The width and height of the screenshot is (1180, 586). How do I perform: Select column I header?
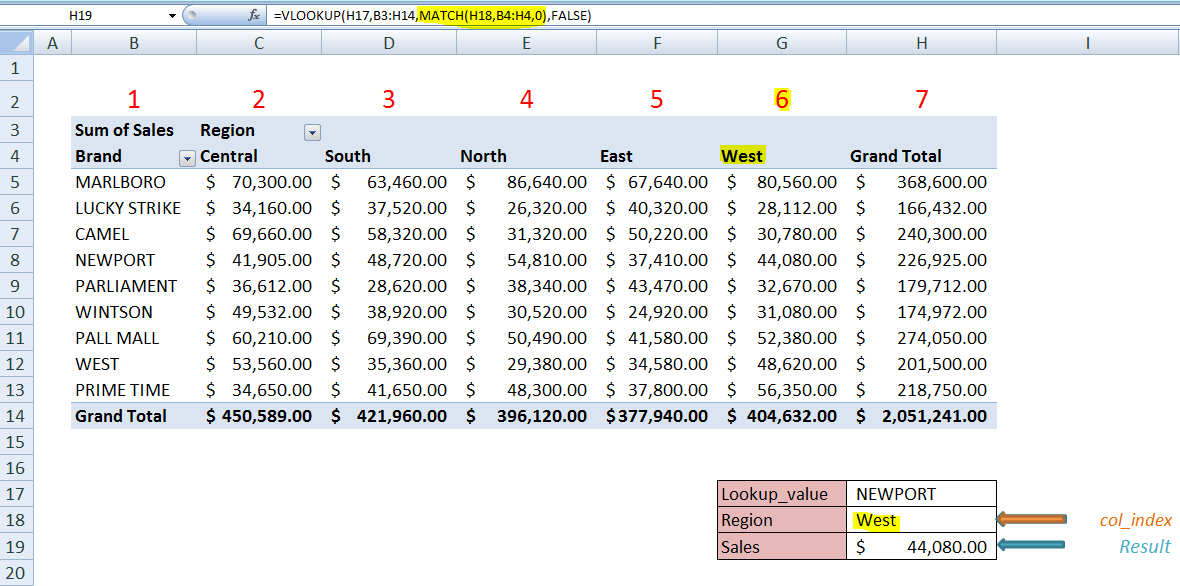[x=1087, y=44]
